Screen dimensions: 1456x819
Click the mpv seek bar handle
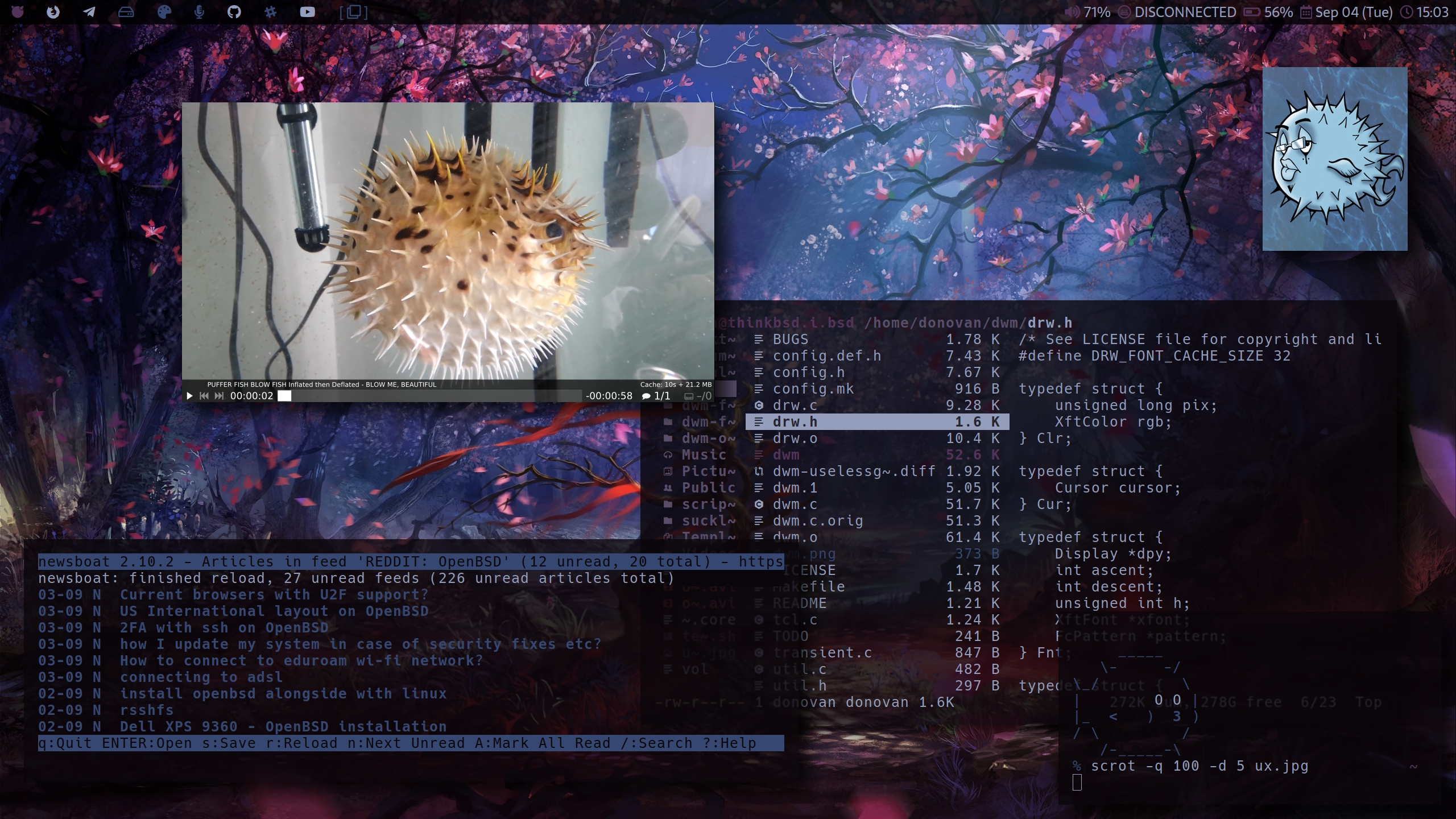pyautogui.click(x=284, y=396)
